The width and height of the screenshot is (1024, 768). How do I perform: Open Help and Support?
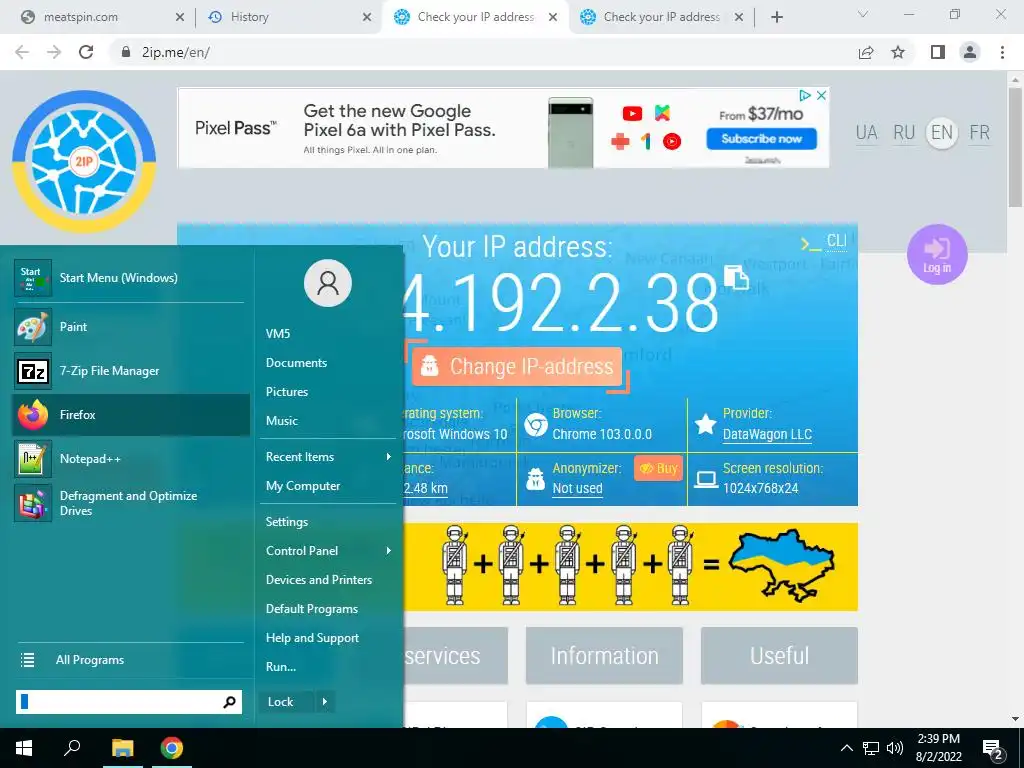pyautogui.click(x=312, y=638)
